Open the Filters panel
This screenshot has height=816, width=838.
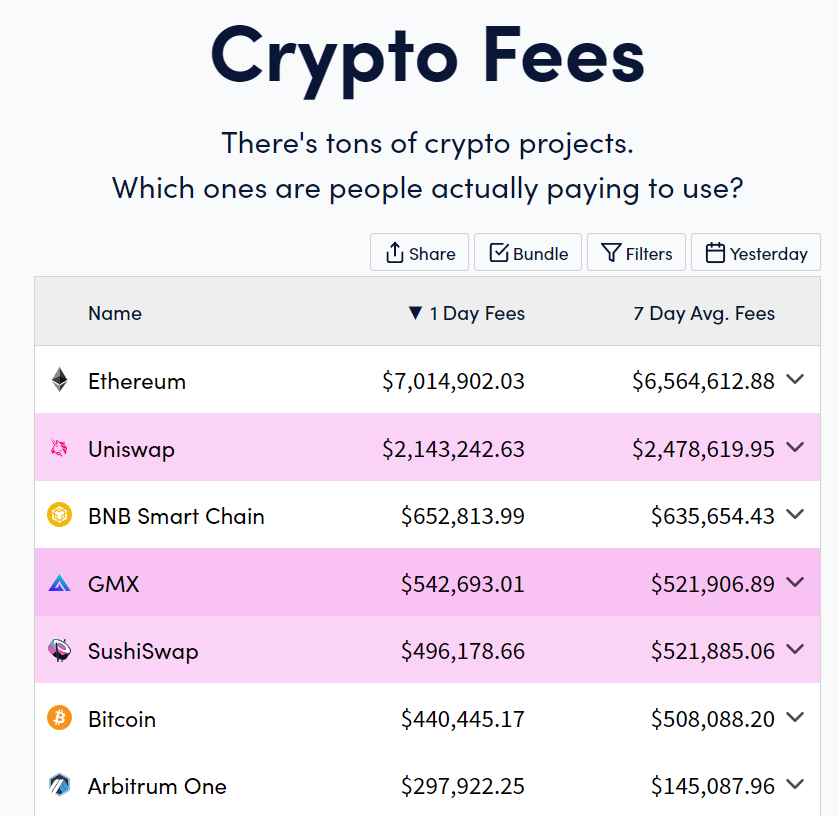pos(636,252)
